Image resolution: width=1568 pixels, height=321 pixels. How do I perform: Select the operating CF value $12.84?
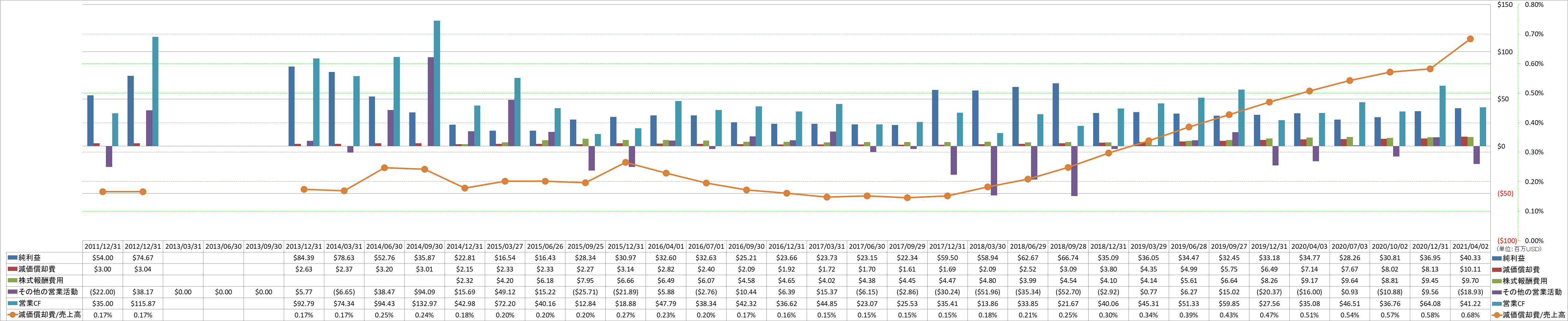point(585,303)
